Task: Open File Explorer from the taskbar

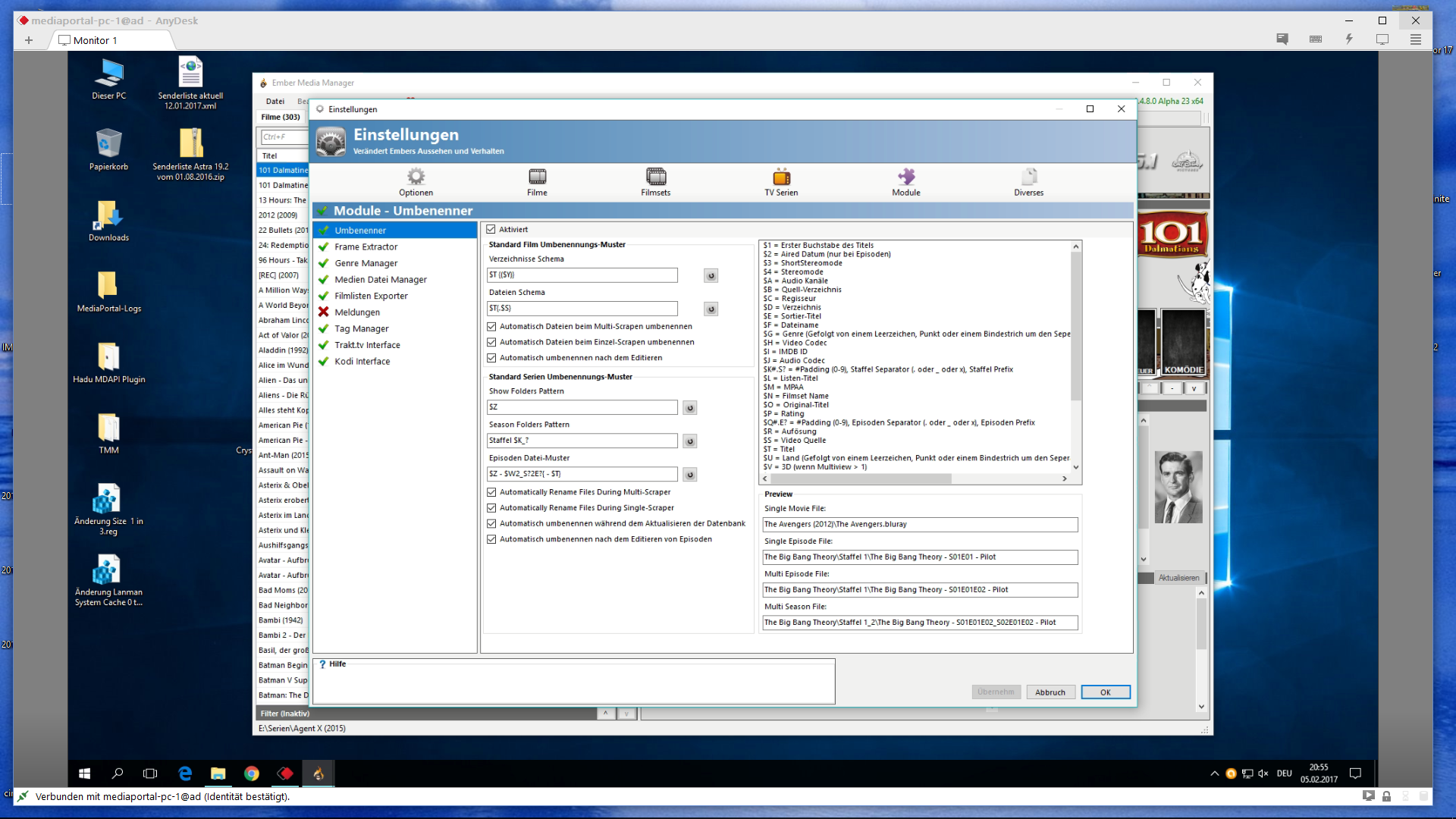Action: click(218, 773)
